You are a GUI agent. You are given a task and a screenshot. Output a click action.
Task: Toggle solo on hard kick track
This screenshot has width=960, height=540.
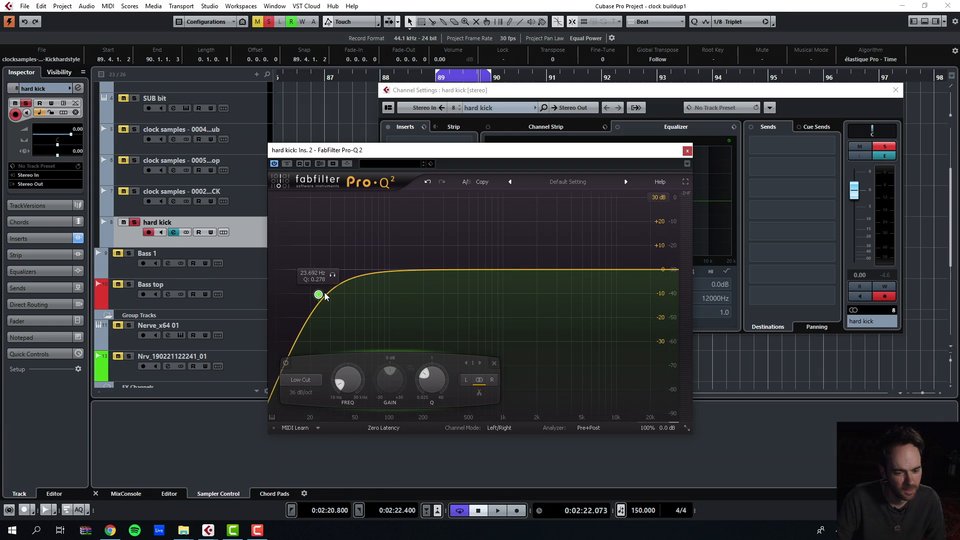[x=134, y=222]
